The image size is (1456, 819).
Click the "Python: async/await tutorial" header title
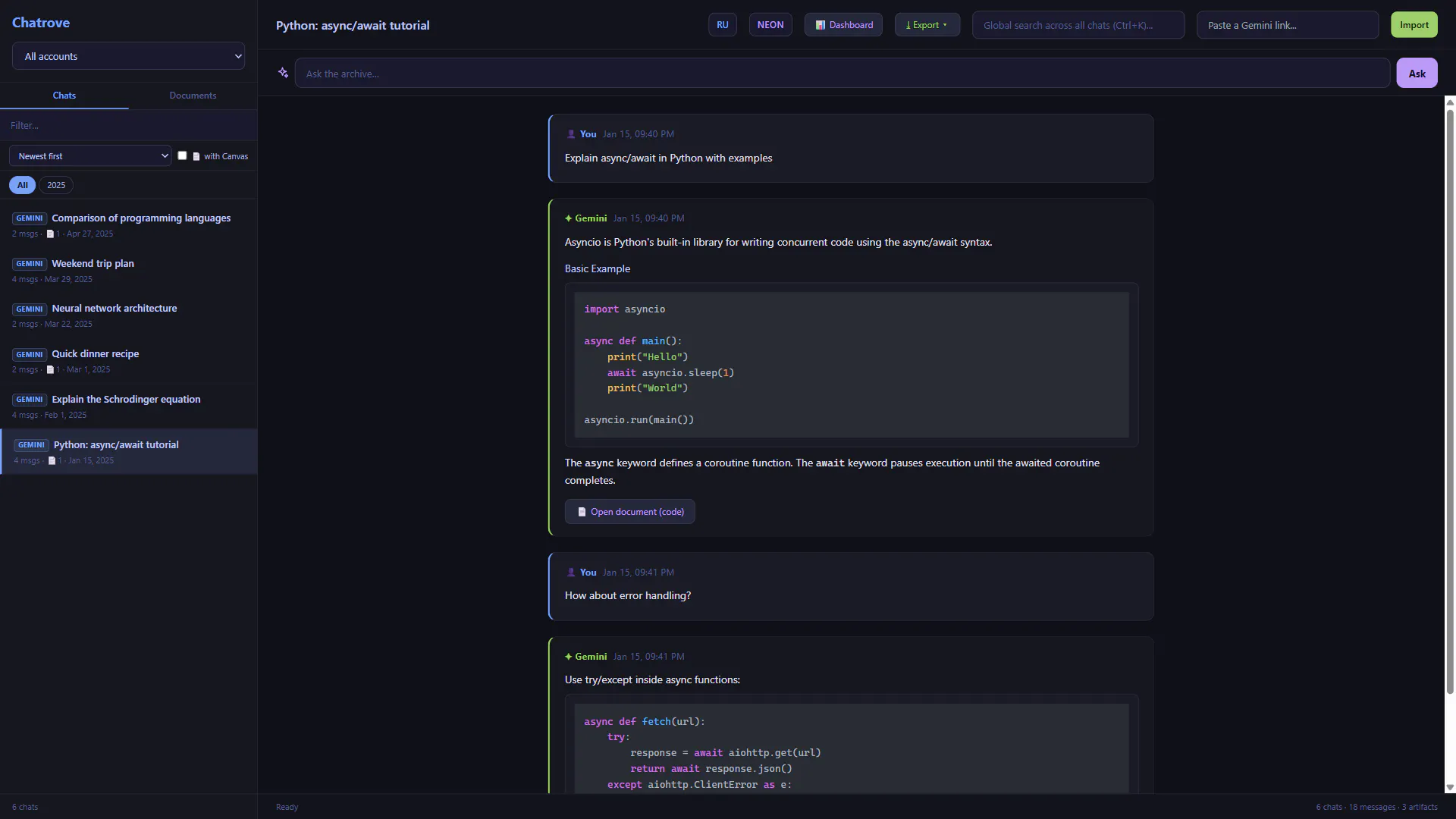point(353,25)
